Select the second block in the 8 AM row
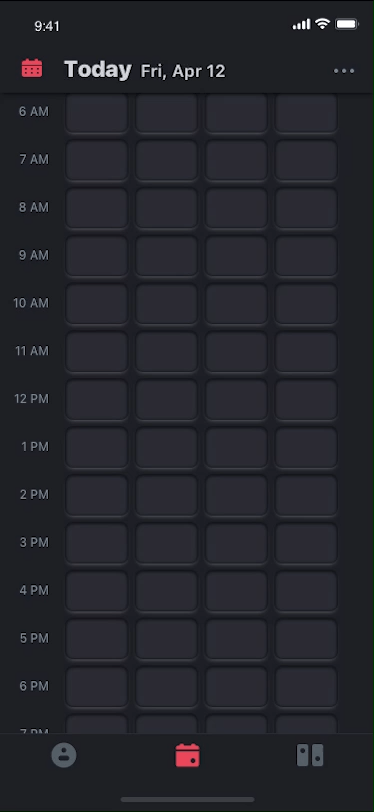This screenshot has height=812, width=374. (x=166, y=207)
